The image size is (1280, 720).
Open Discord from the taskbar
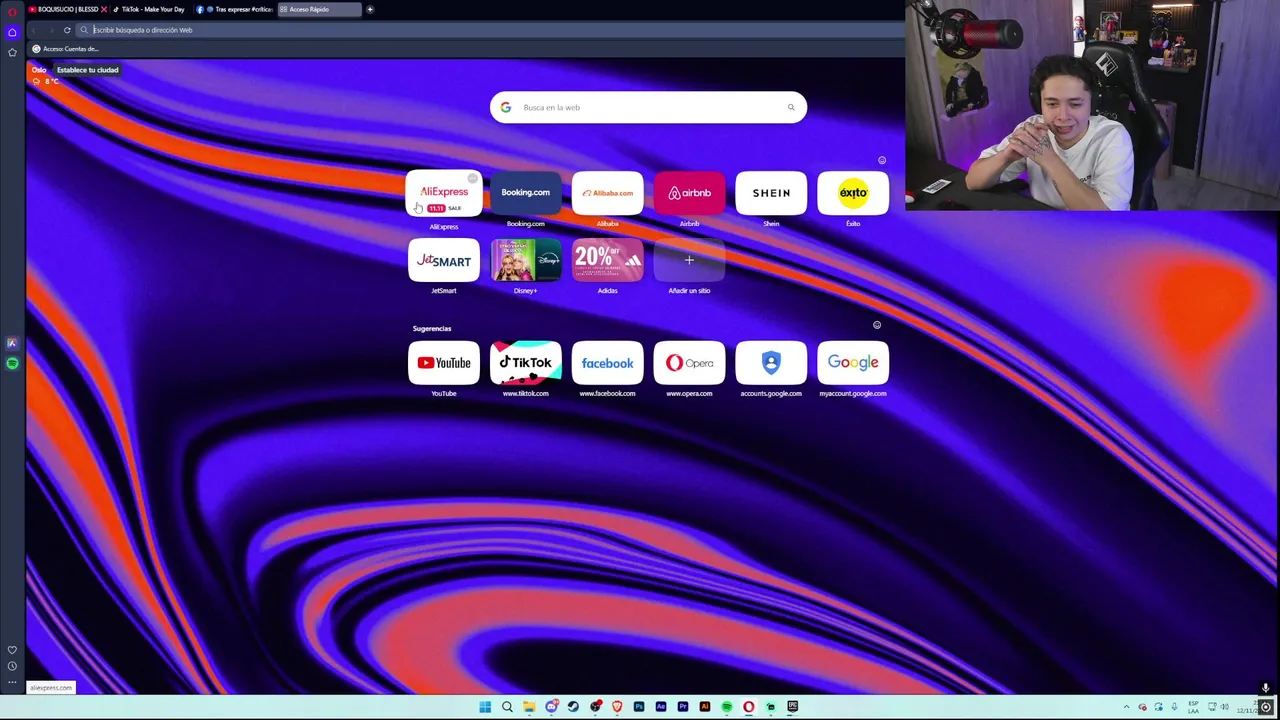coord(551,707)
